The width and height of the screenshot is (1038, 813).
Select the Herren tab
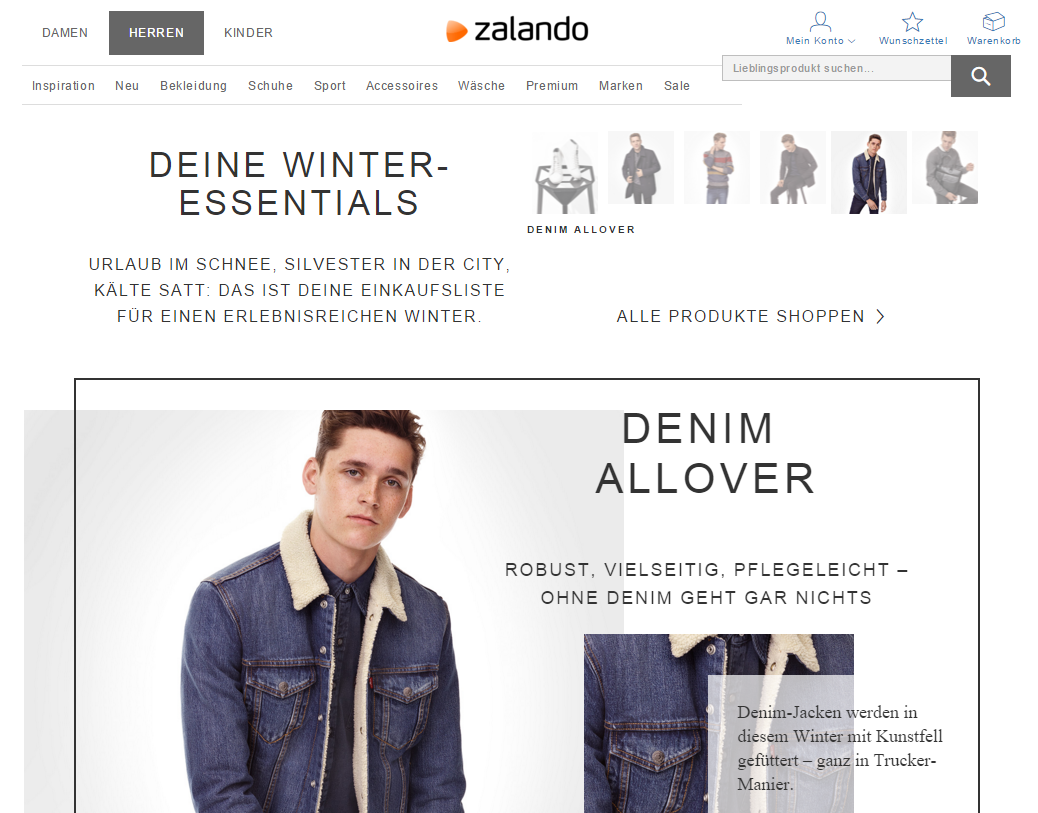tap(156, 32)
